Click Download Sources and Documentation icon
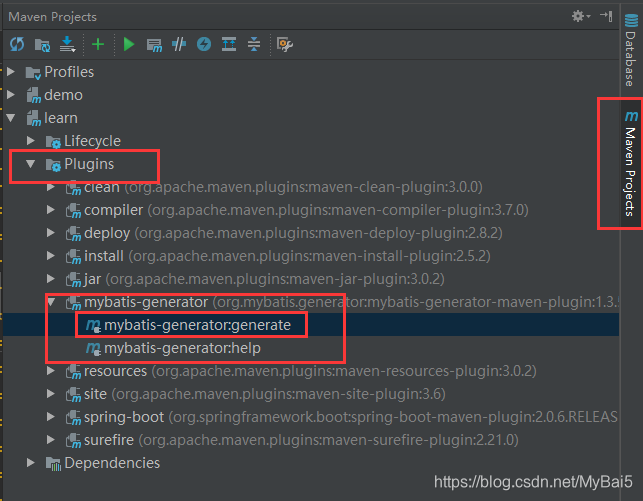Screen dimensions: 643x501 click(67, 44)
